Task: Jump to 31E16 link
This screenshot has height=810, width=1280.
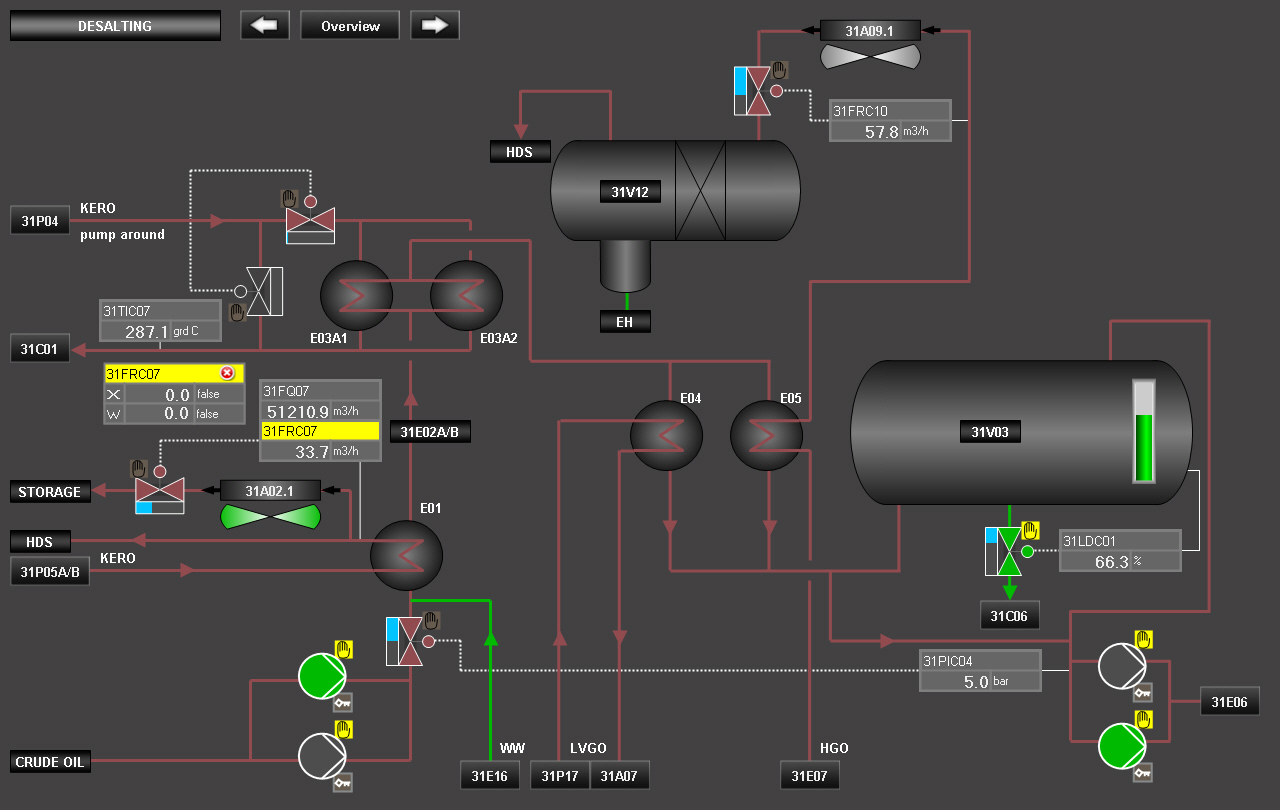Action: [490, 775]
